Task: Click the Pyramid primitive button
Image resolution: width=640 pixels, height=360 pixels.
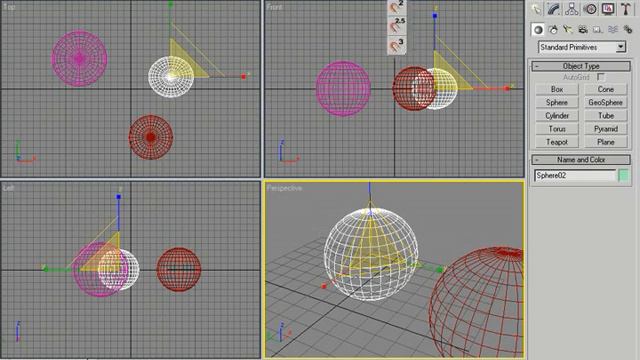Action: 606,129
